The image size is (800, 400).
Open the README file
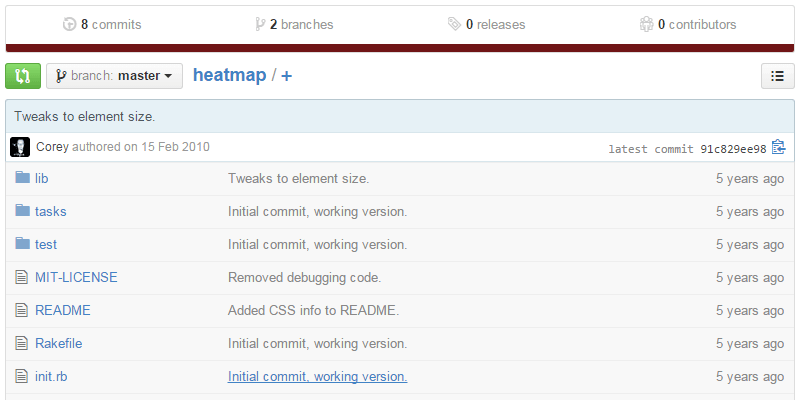coord(63,311)
